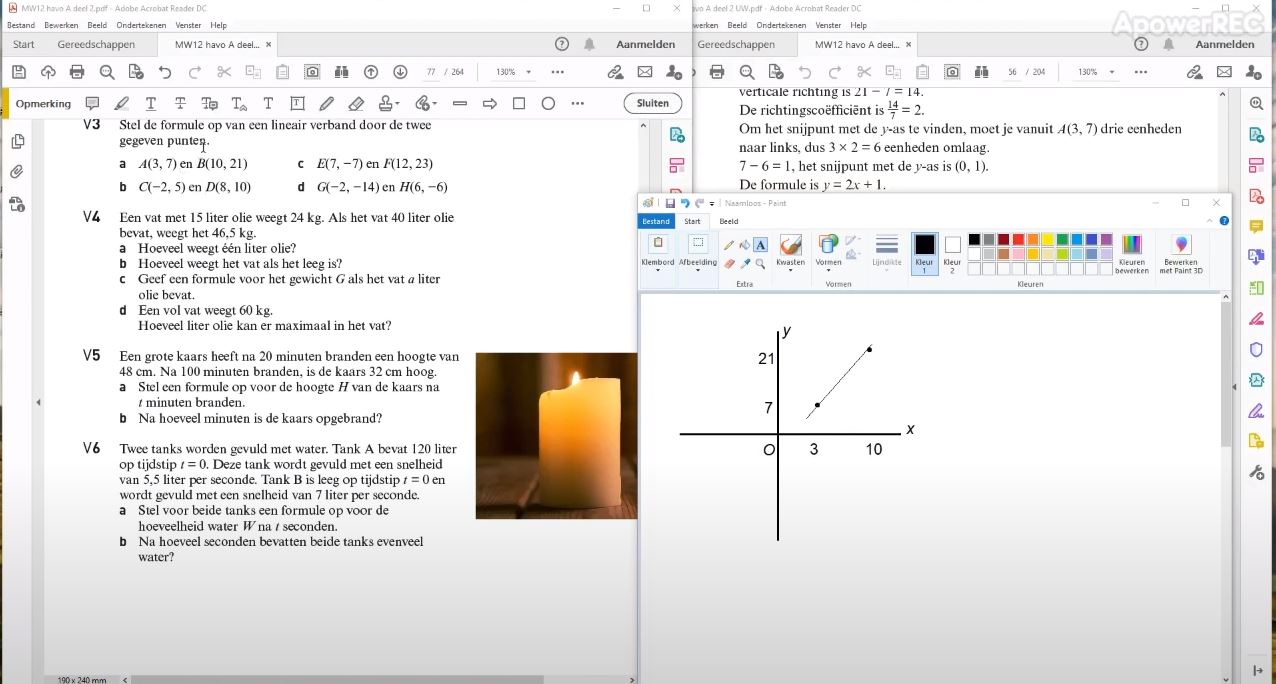
Task: Click Bewerken met Paint 3D
Action: [1181, 253]
